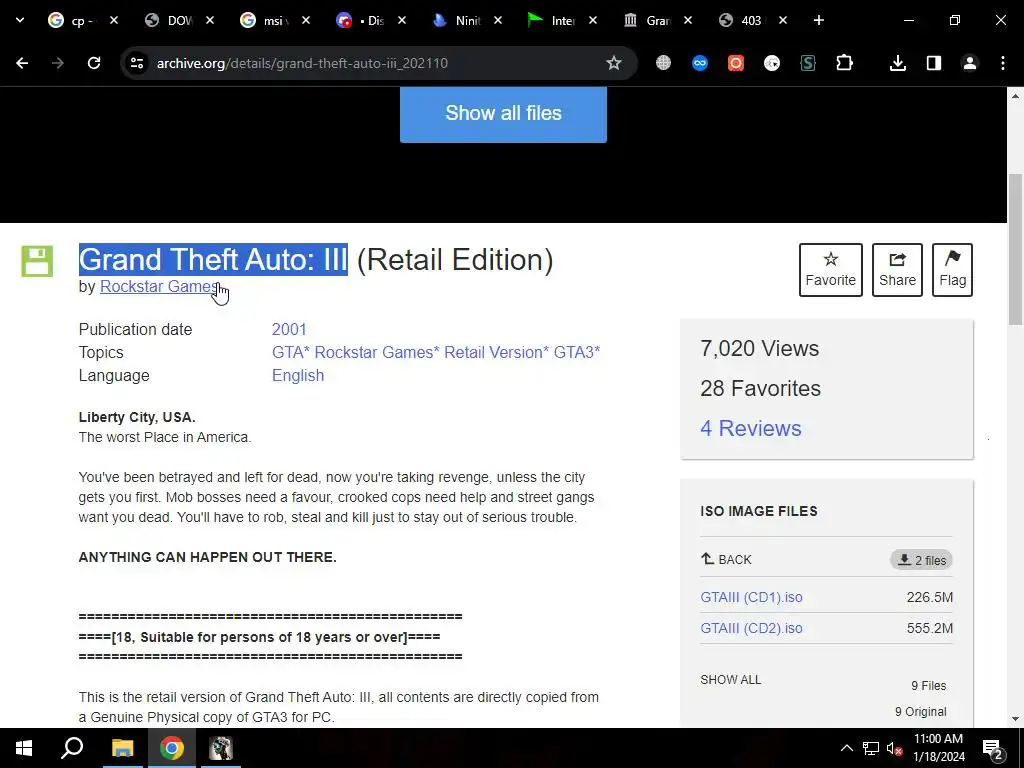Reload the archive.org page
The image size is (1024, 768).
pyautogui.click(x=94, y=63)
